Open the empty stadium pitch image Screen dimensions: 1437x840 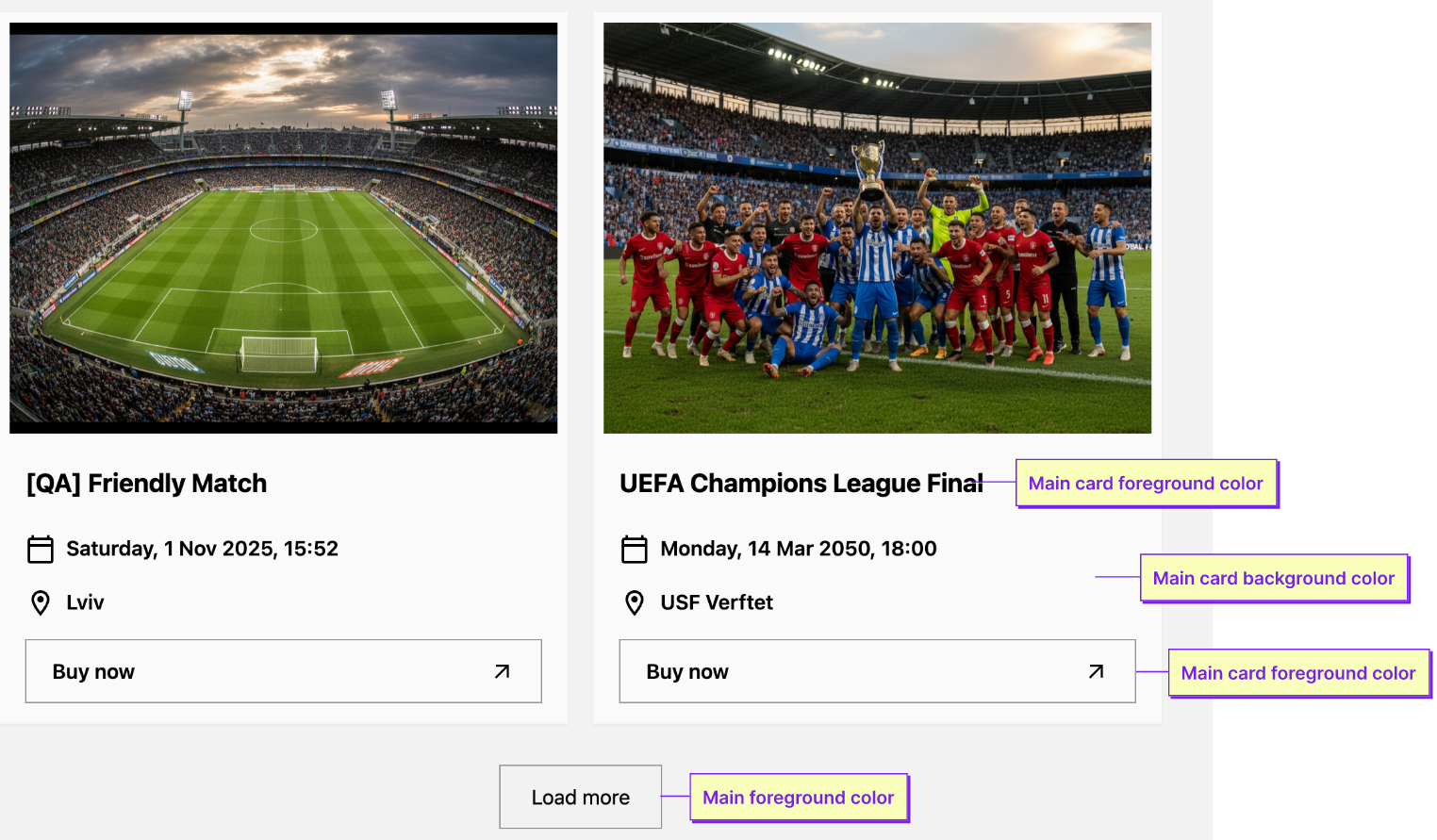click(283, 228)
